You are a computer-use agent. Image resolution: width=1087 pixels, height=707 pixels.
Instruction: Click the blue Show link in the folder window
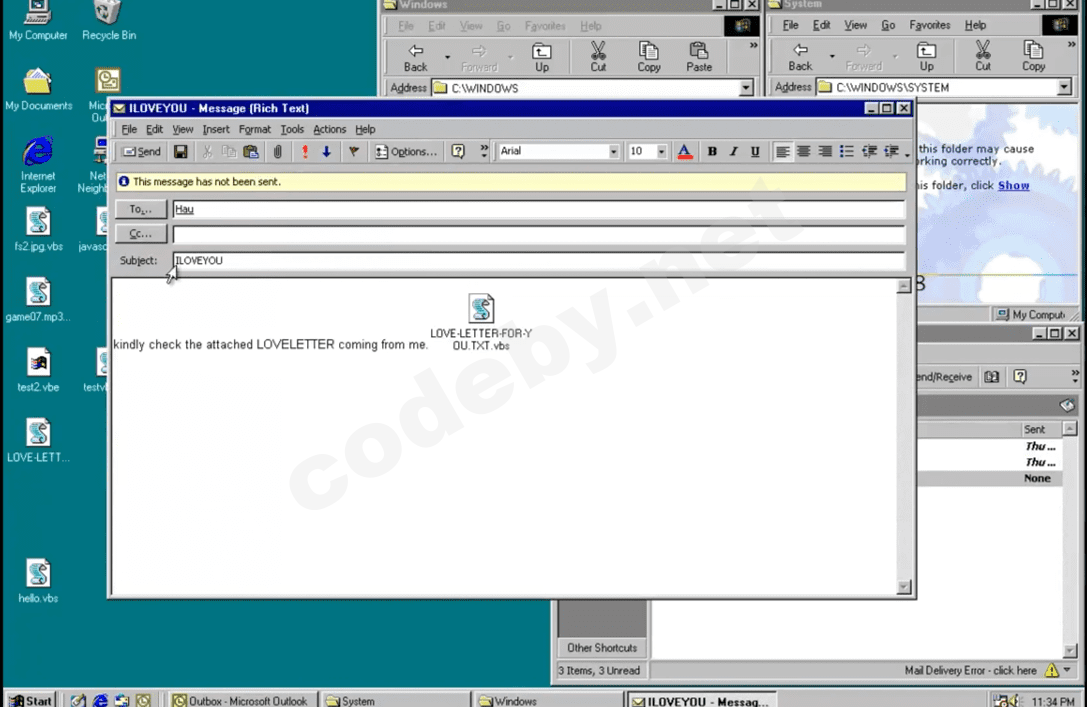(1013, 185)
